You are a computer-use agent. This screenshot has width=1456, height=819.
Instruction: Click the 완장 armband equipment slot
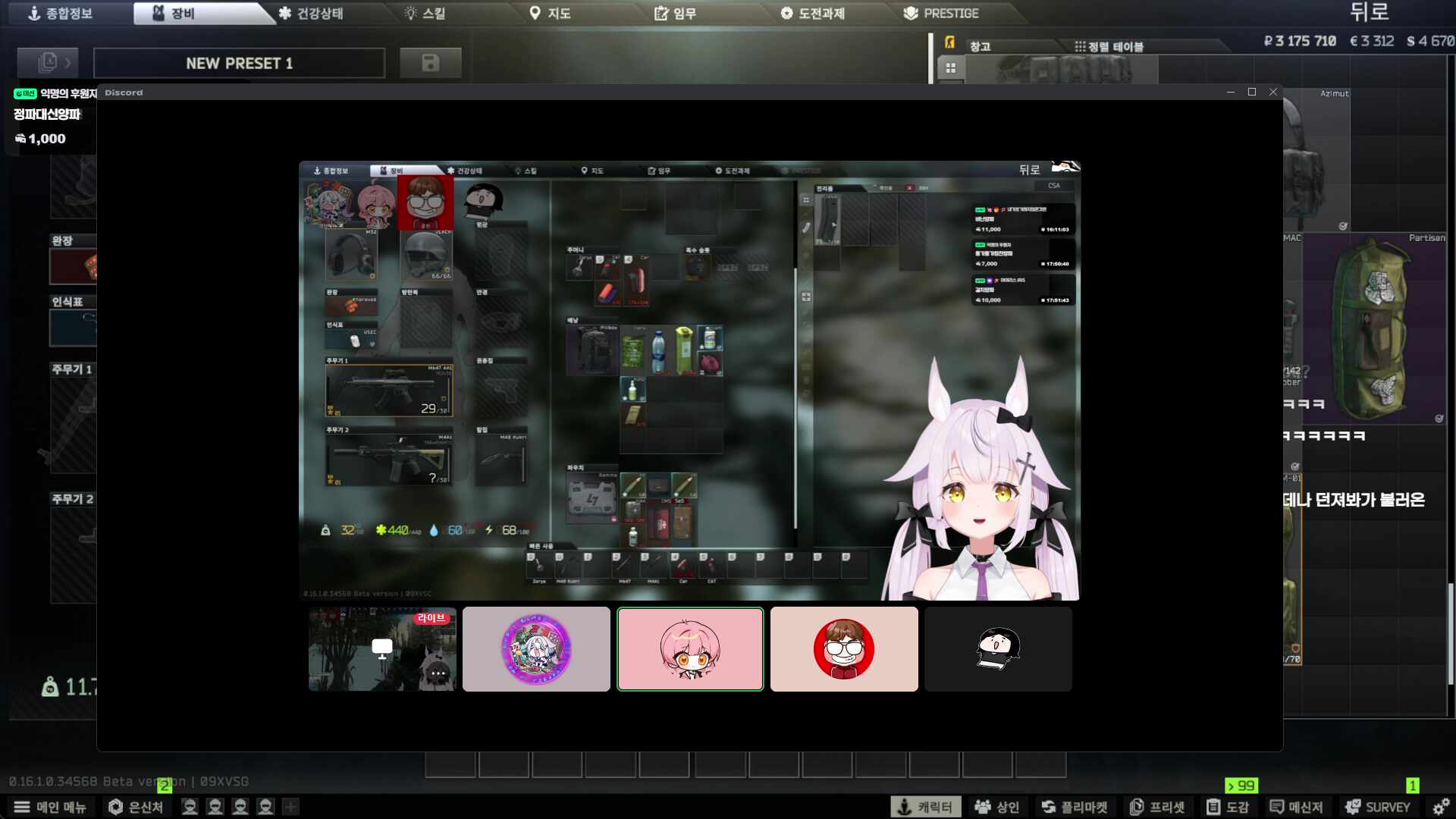(74, 266)
